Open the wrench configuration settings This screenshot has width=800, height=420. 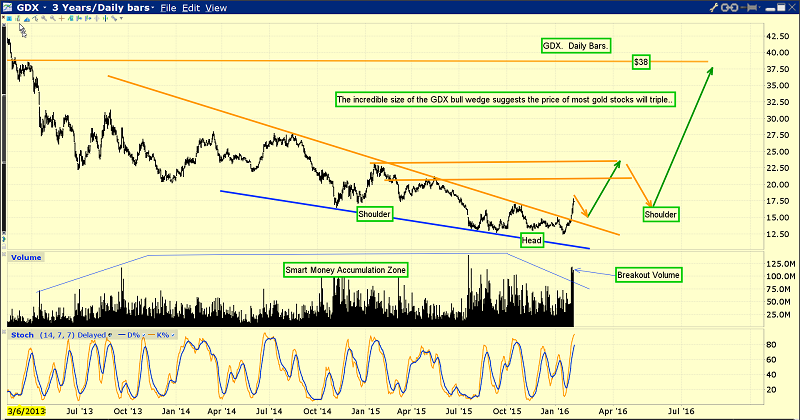(714, 8)
